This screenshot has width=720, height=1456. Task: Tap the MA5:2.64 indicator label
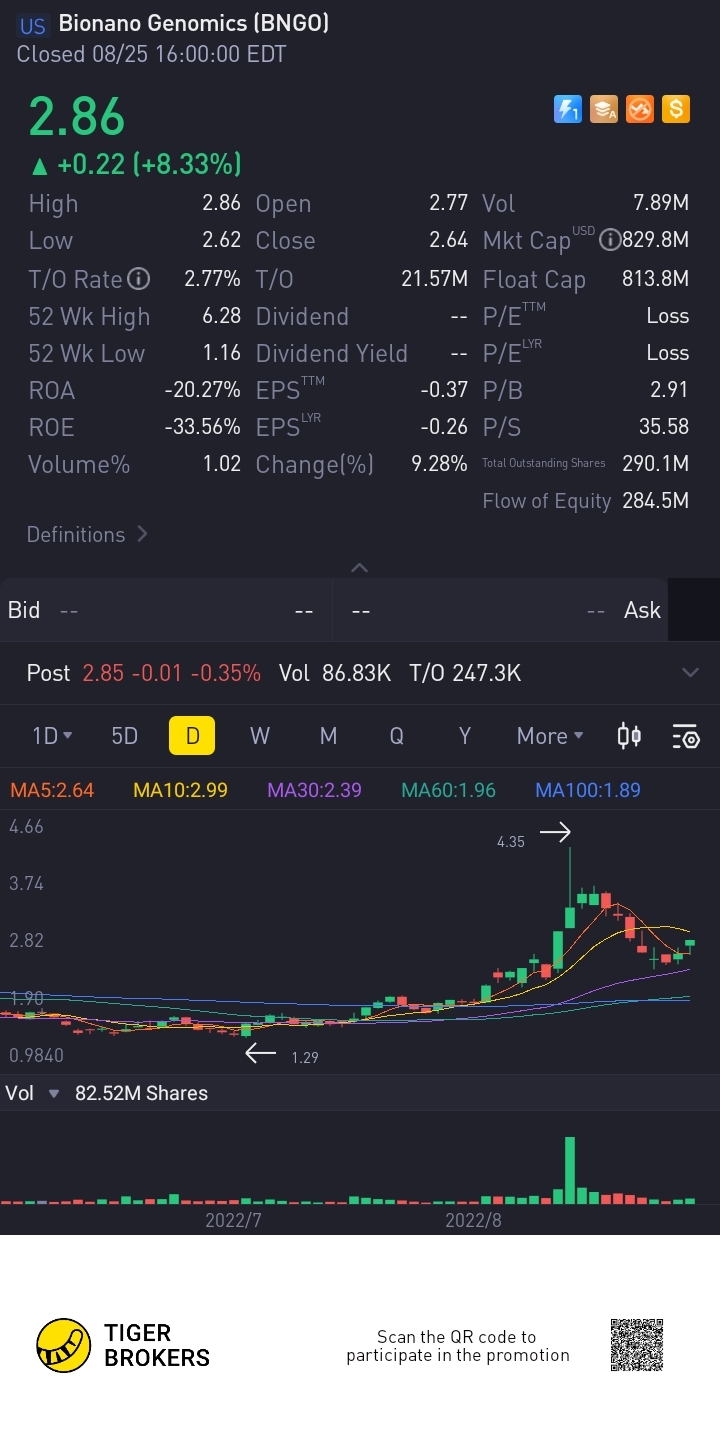[x=52, y=790]
